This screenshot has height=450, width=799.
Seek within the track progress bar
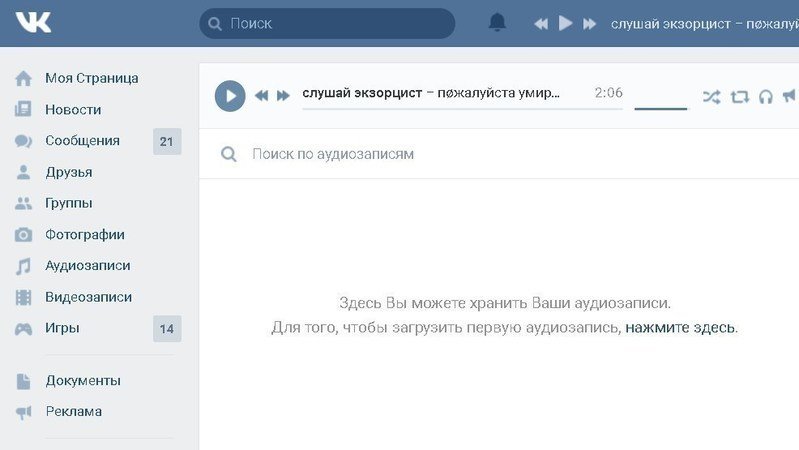462,109
